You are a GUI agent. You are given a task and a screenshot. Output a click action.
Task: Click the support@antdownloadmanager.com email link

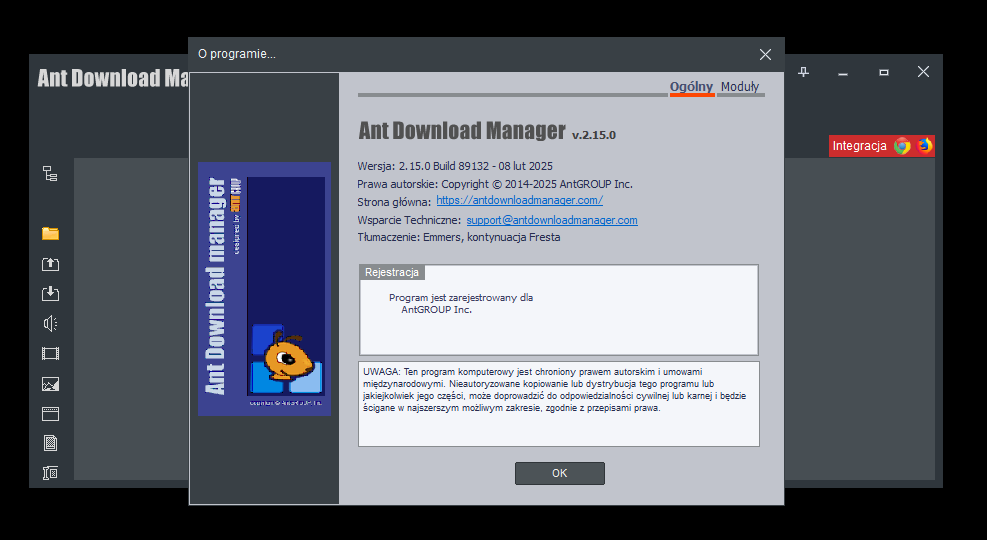click(552, 220)
